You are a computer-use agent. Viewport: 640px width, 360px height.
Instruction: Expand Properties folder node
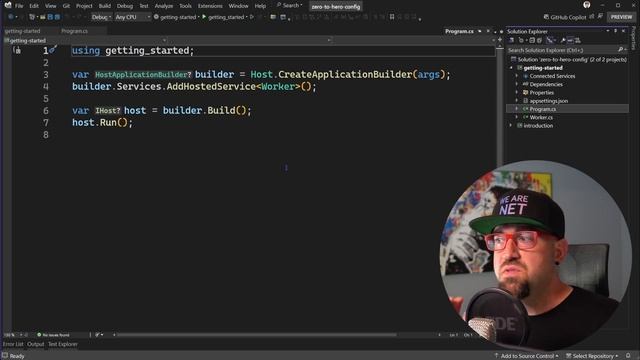pyautogui.click(x=517, y=93)
